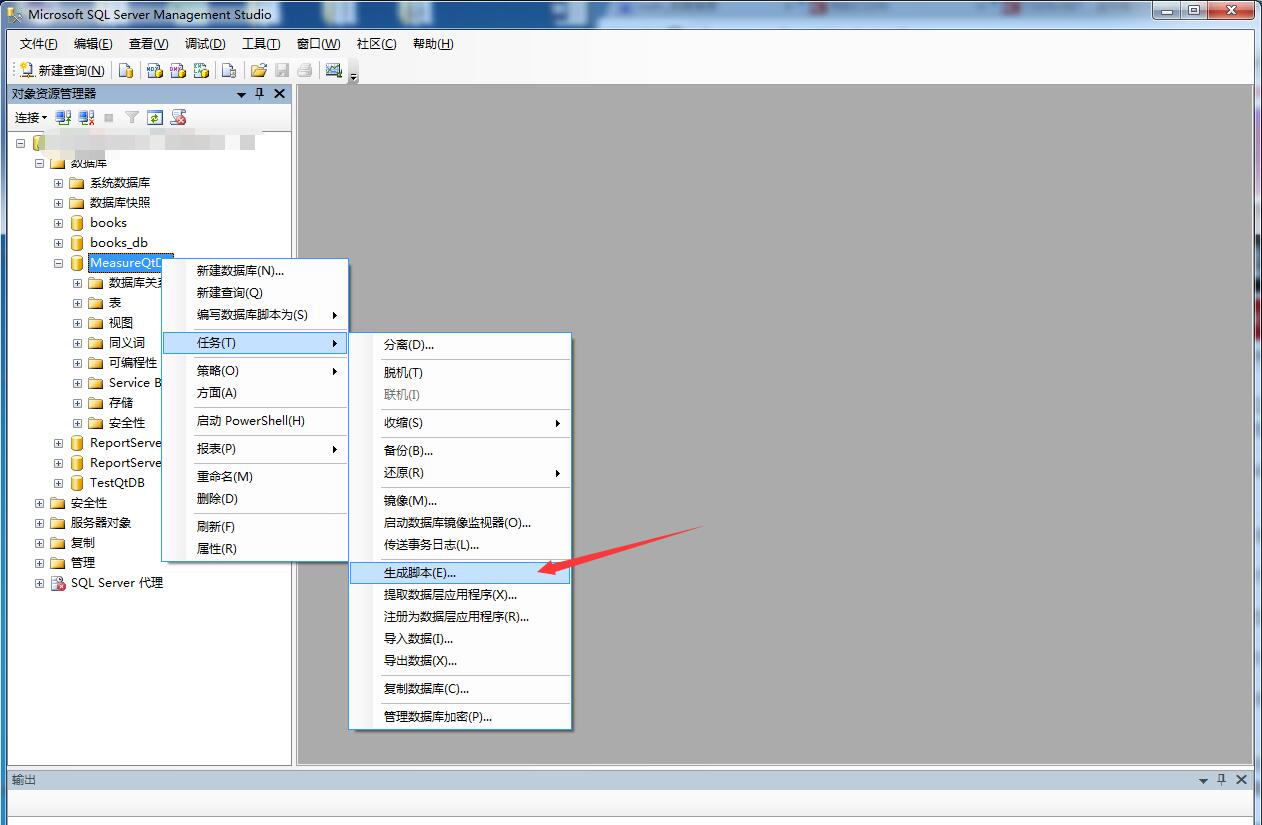Open an Analysis Services MDX Query
The width and height of the screenshot is (1262, 825).
[x=154, y=70]
